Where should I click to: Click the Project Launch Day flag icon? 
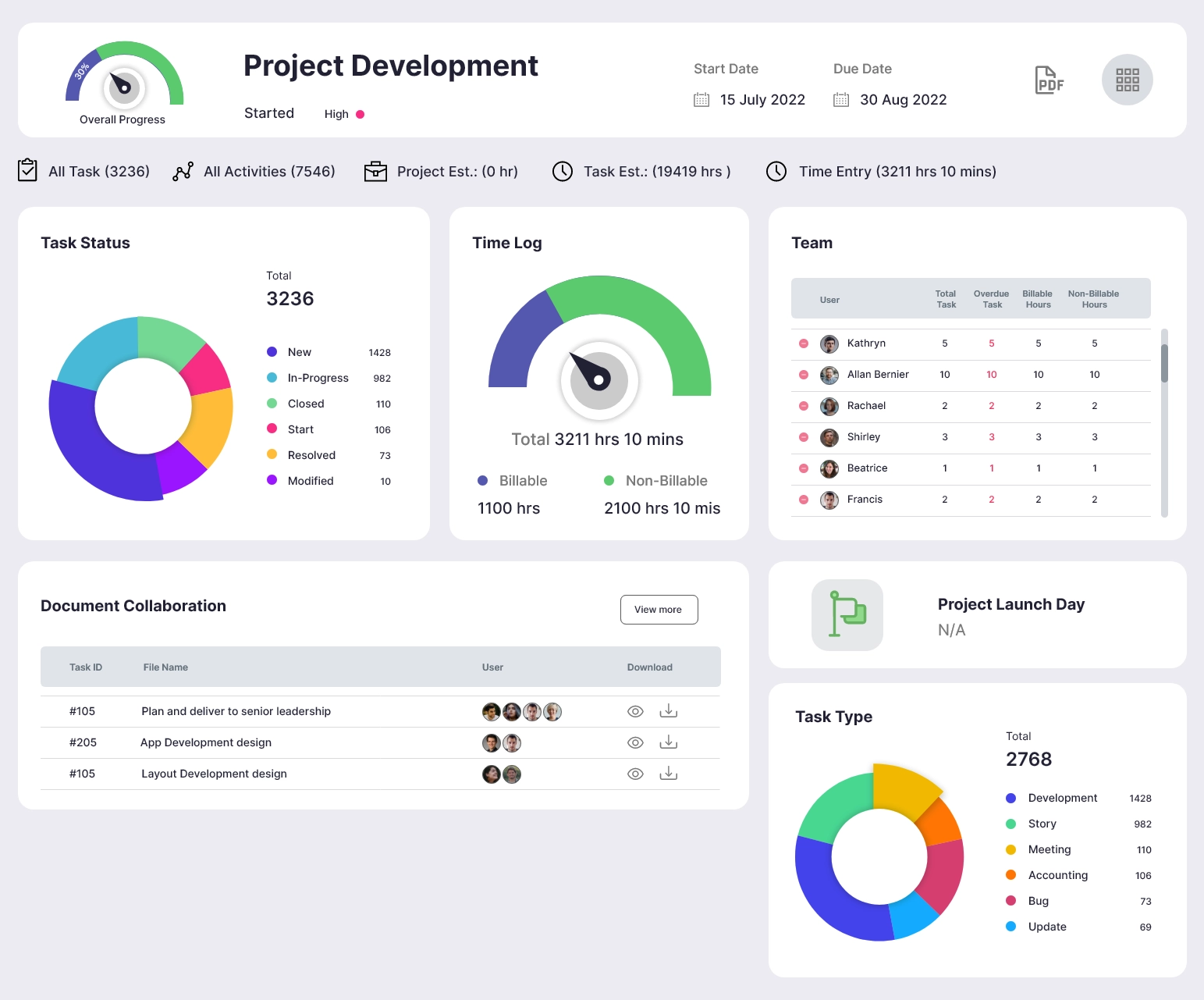coord(847,614)
